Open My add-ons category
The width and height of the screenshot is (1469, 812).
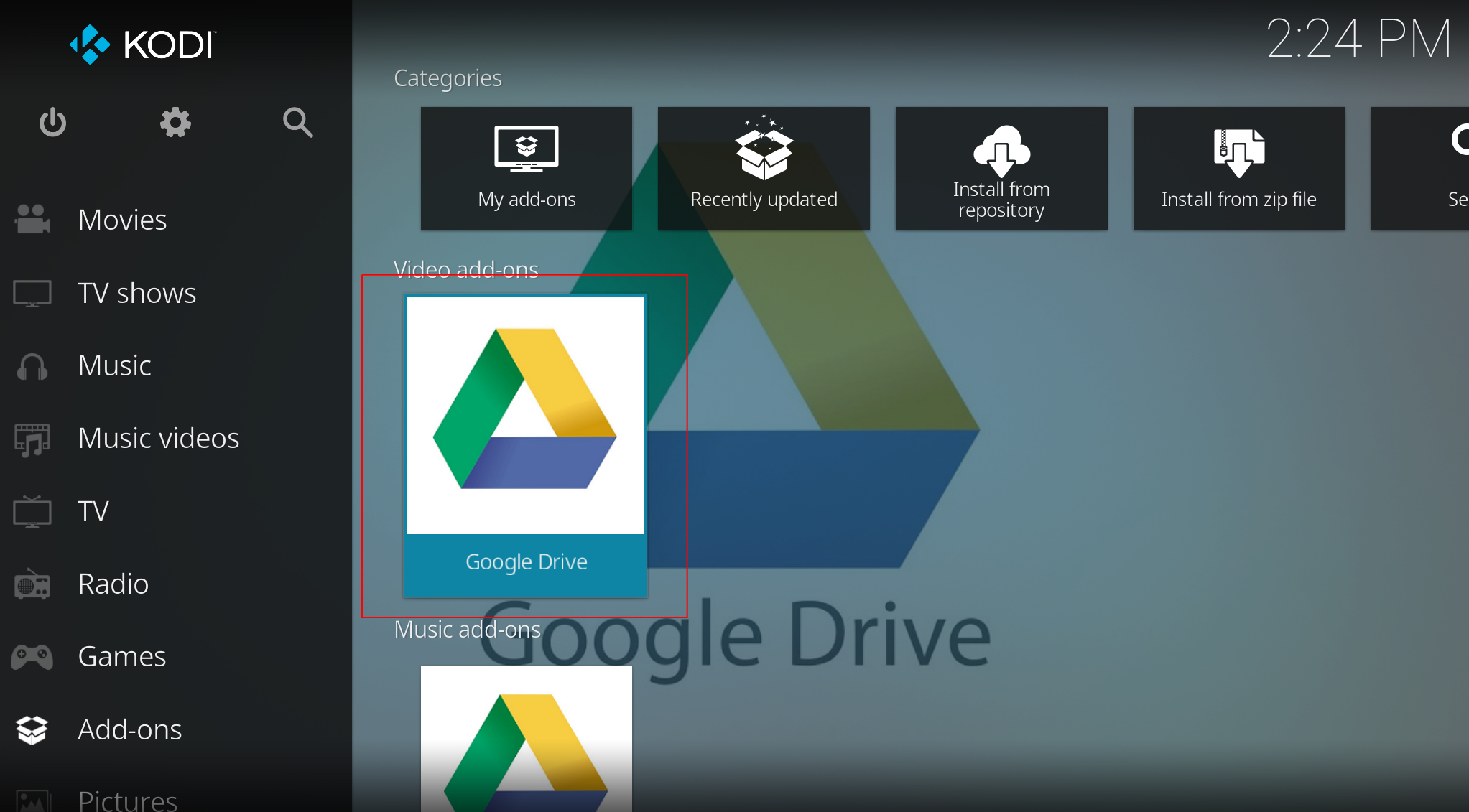tap(527, 169)
